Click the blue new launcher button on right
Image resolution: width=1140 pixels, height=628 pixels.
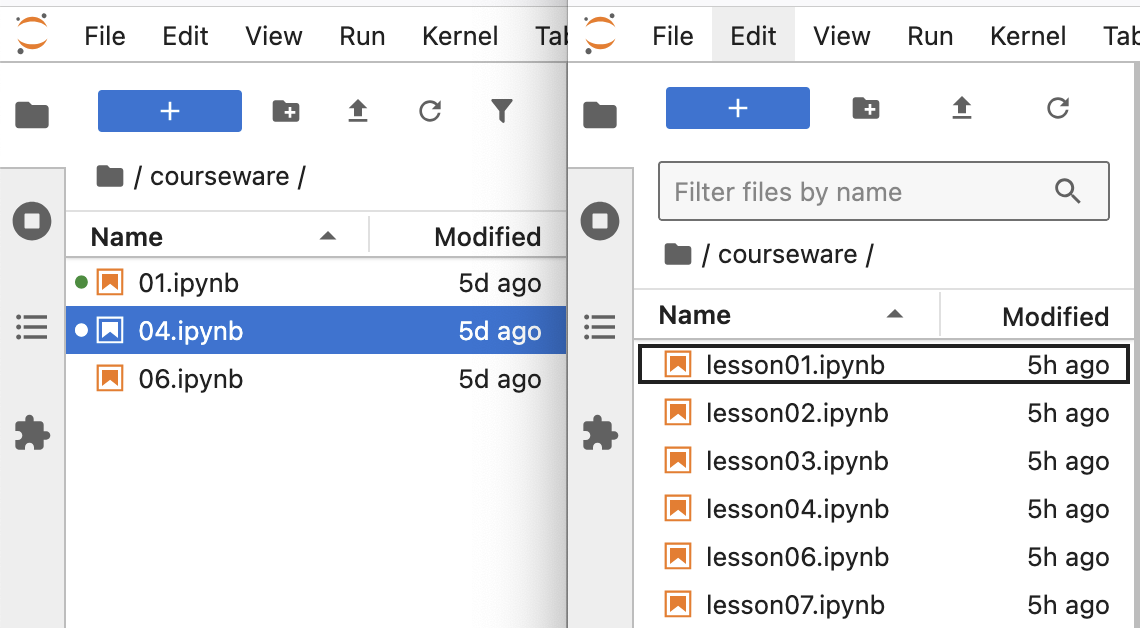coord(738,108)
